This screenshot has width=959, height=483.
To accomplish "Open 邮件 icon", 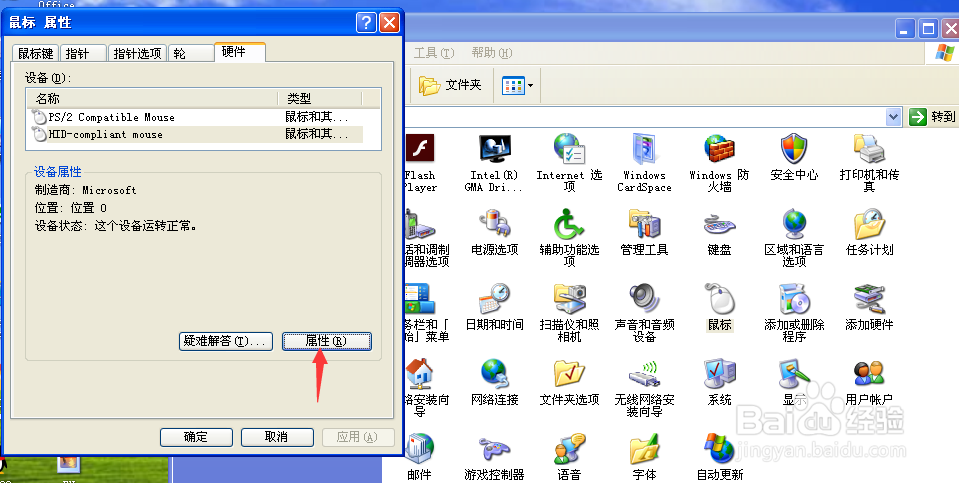I will (420, 449).
